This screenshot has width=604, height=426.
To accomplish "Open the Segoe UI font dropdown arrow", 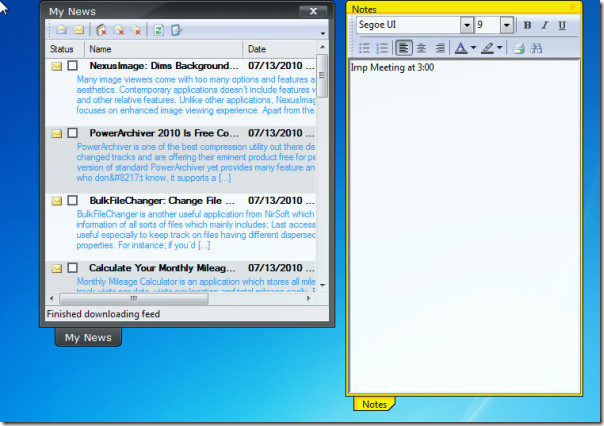I will (x=466, y=25).
